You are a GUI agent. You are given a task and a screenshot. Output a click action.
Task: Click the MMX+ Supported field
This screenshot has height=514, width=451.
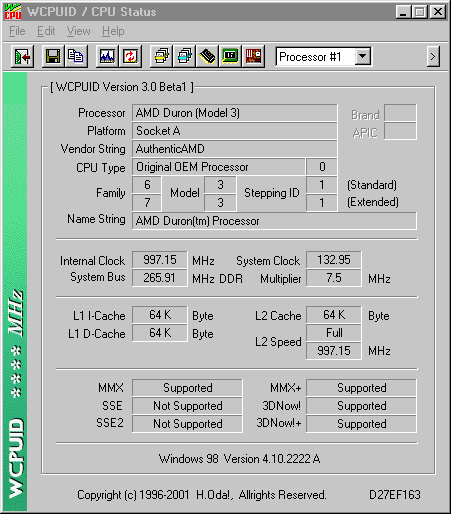(x=361, y=388)
